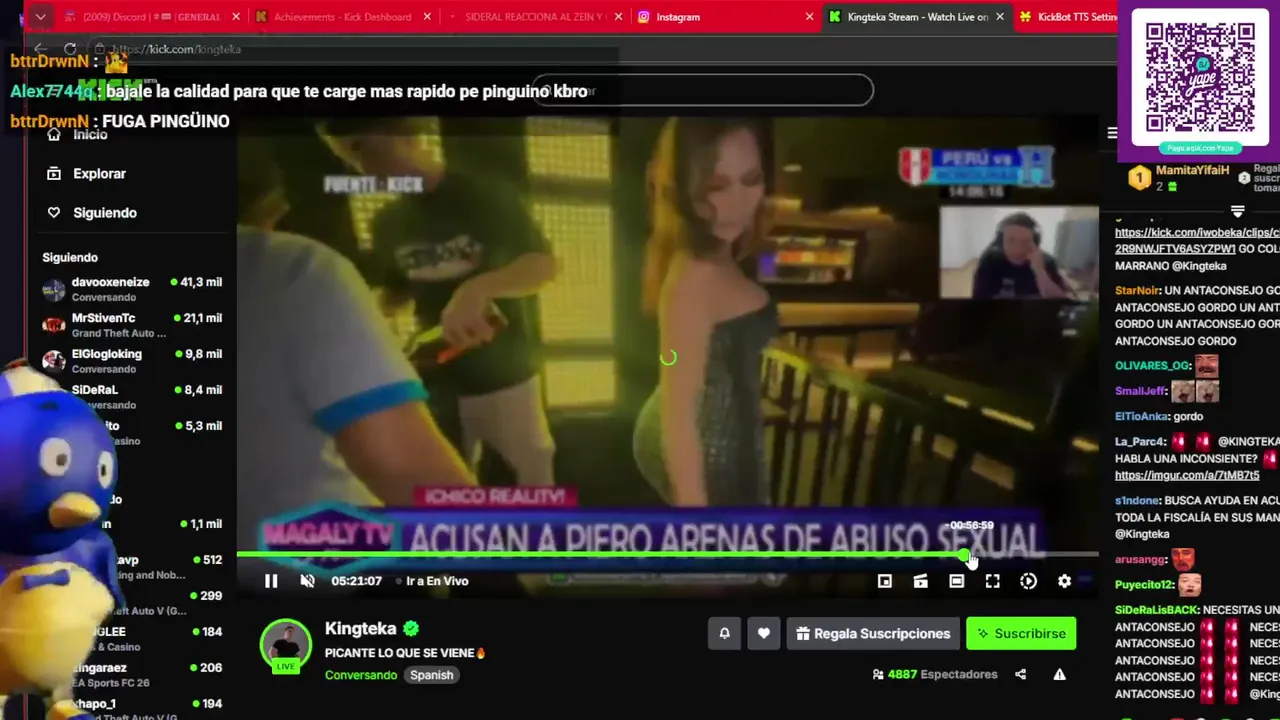Open Kingteka's live avatar

(286, 646)
